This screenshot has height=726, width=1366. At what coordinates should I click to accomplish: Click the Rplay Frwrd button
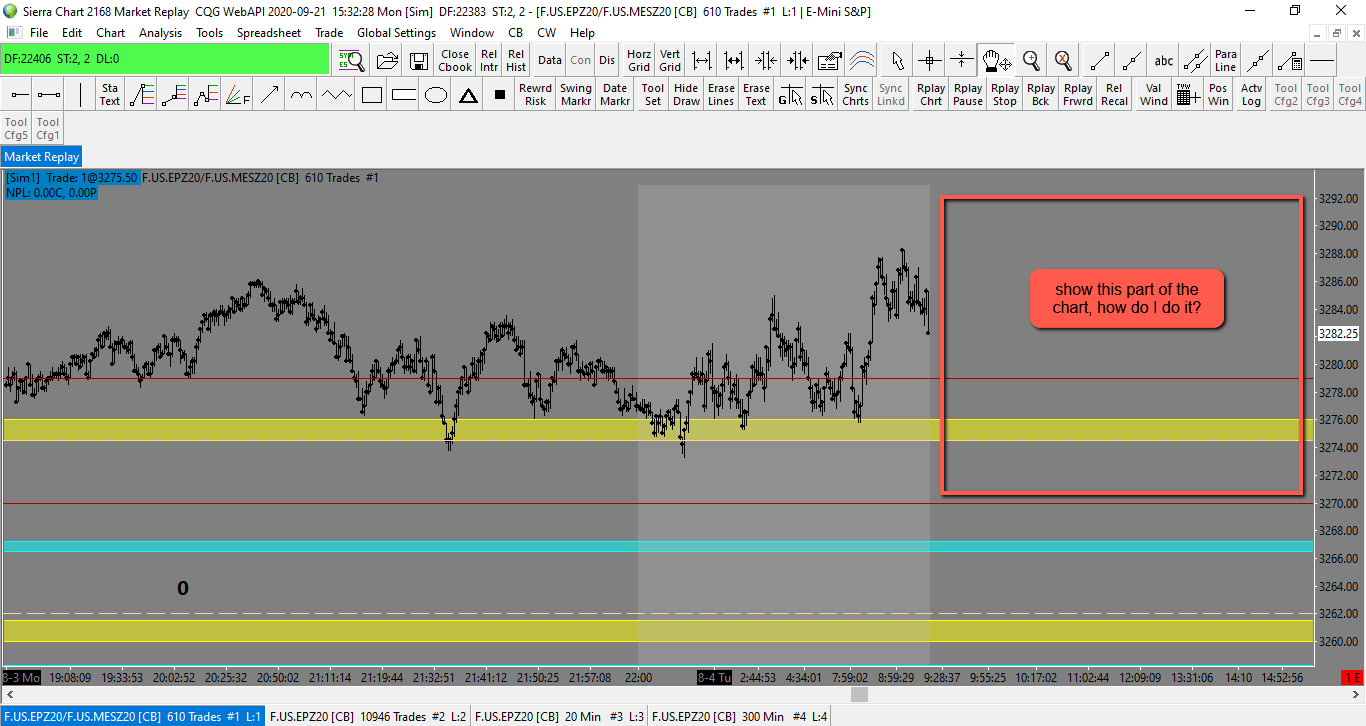[x=1078, y=95]
